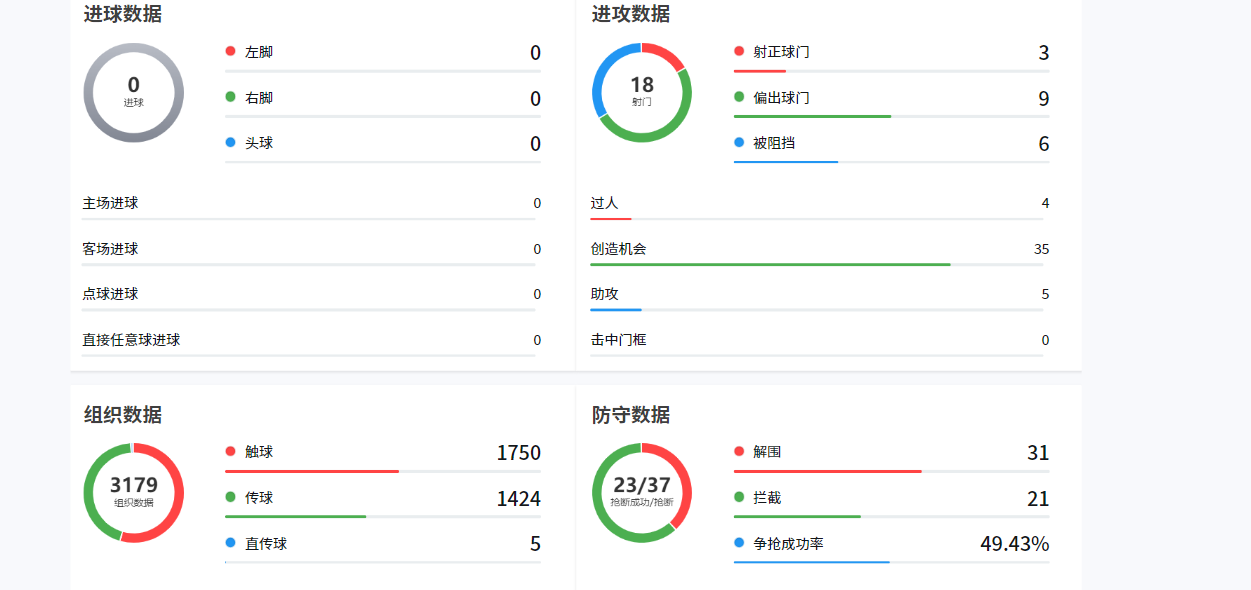1251x590 pixels.
Task: Click the blue 争抢成功率 legend dot
Action: (x=738, y=543)
